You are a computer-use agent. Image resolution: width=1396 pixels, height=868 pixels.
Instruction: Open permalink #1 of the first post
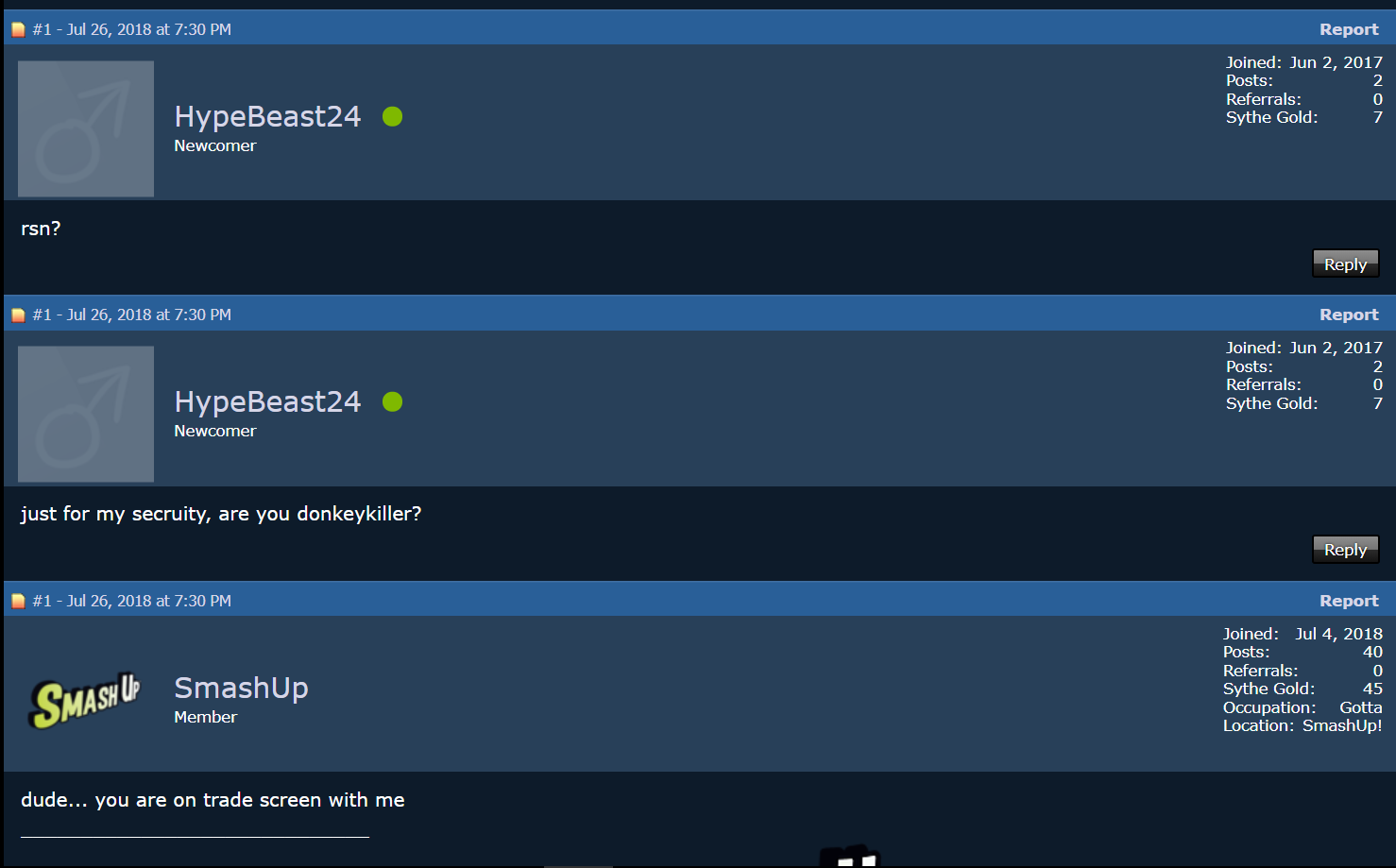[x=42, y=29]
